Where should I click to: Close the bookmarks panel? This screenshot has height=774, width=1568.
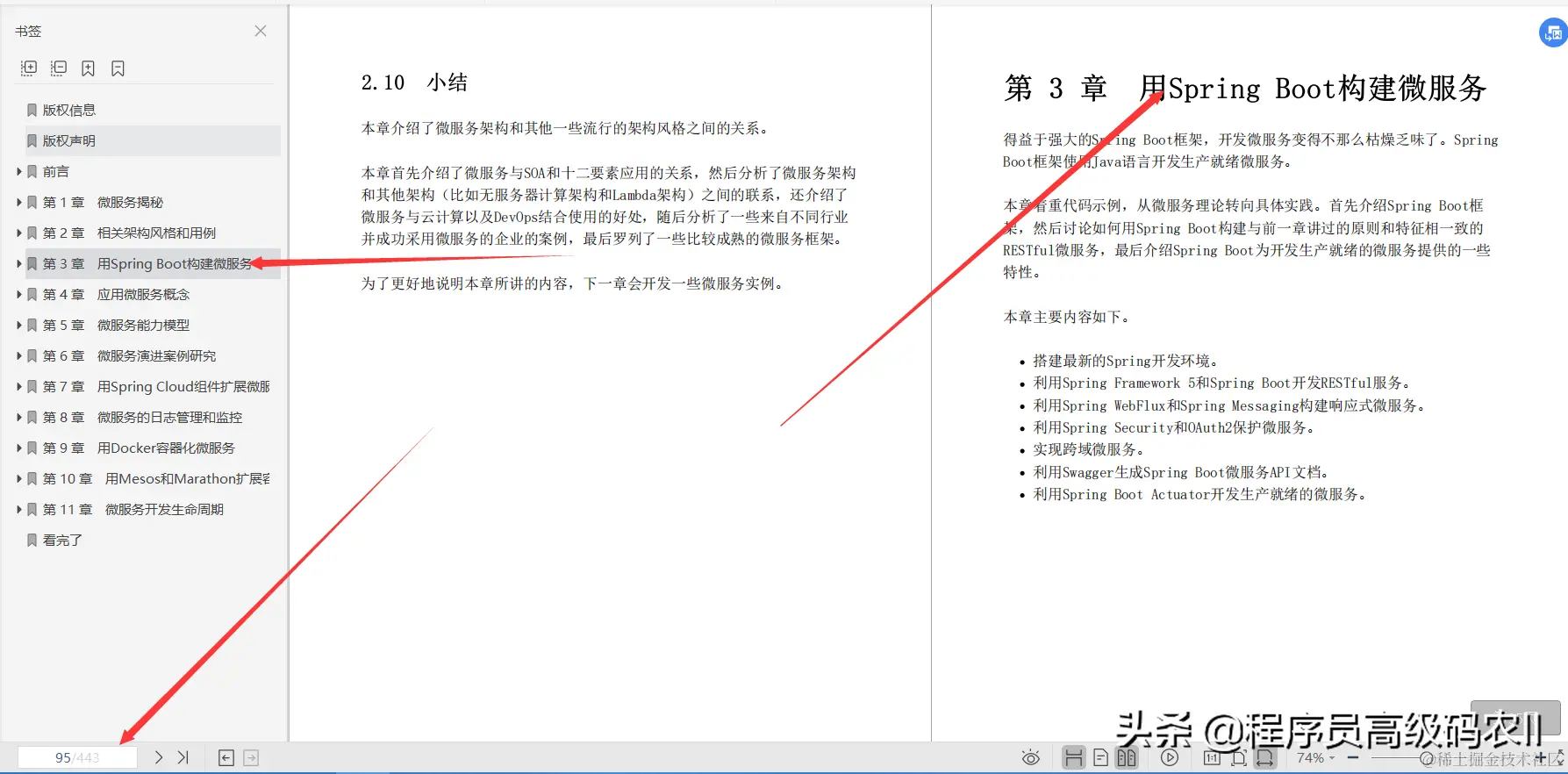point(261,31)
